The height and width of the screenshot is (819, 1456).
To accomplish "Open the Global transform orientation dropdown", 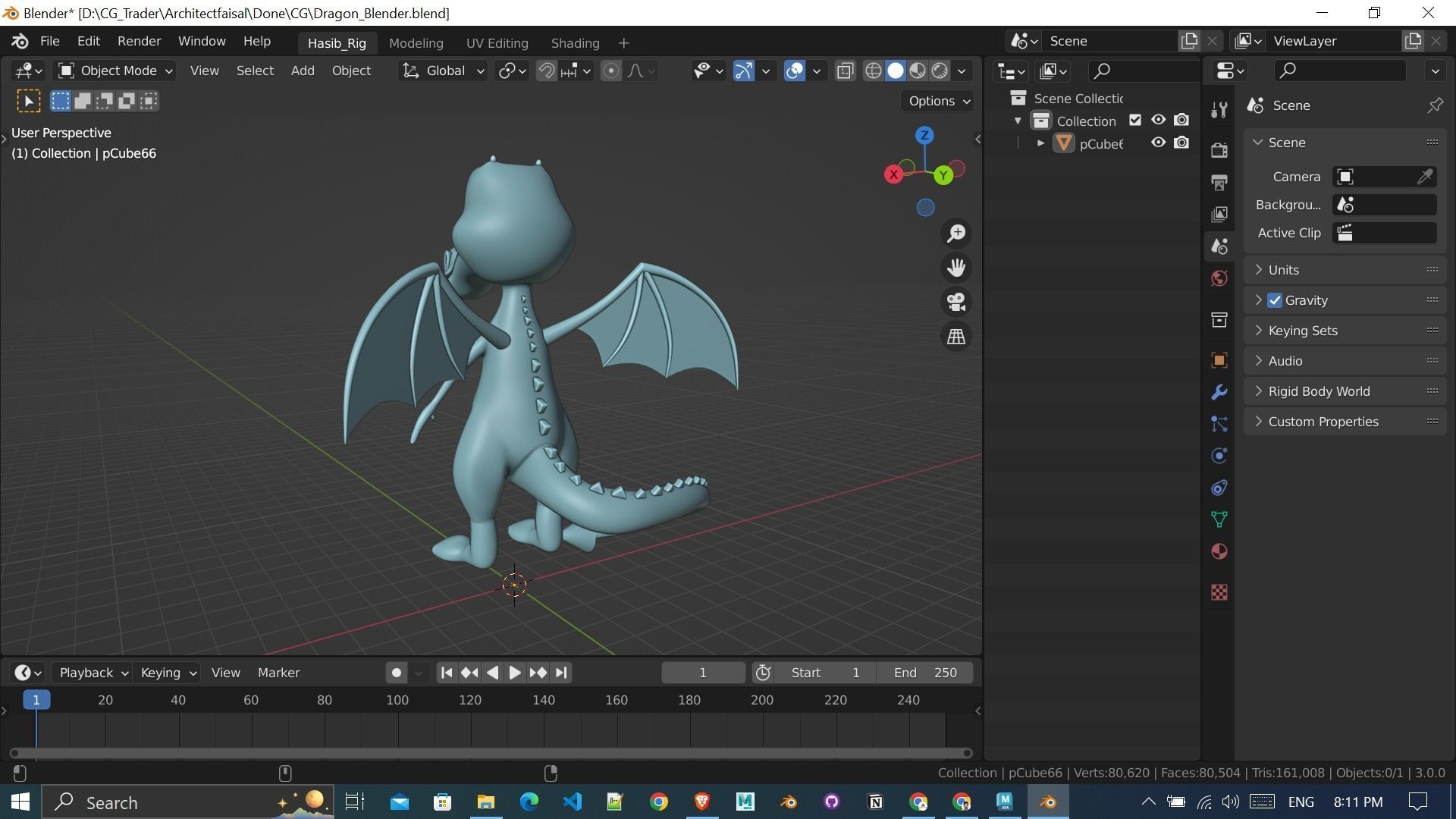I will pyautogui.click(x=443, y=71).
